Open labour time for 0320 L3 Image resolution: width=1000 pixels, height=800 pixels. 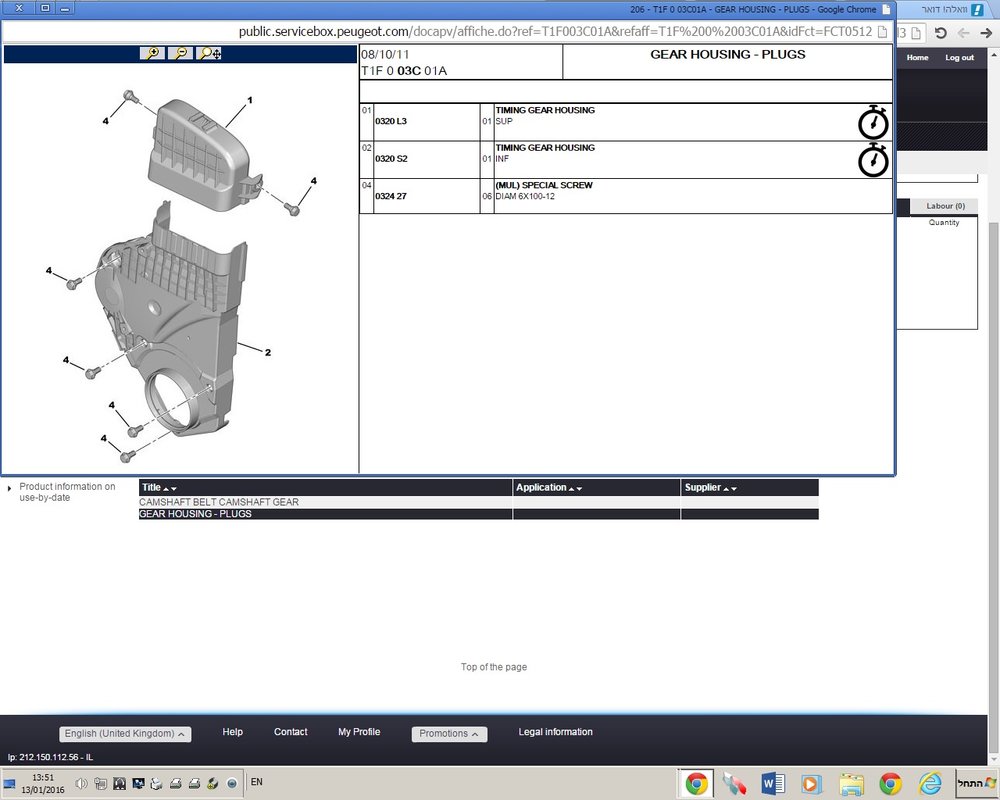pos(873,122)
